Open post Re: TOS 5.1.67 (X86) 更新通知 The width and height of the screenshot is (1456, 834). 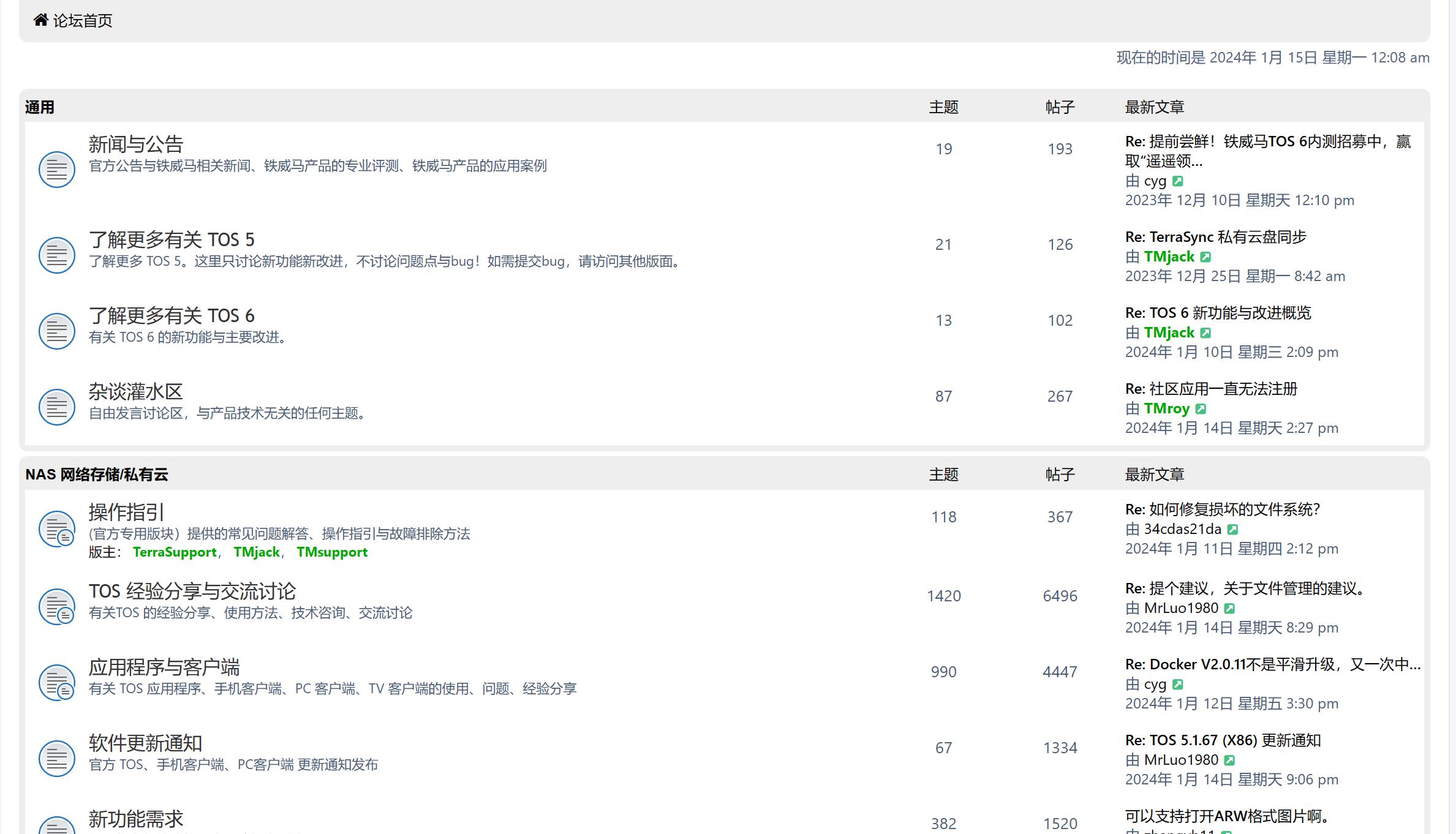[x=1223, y=740]
